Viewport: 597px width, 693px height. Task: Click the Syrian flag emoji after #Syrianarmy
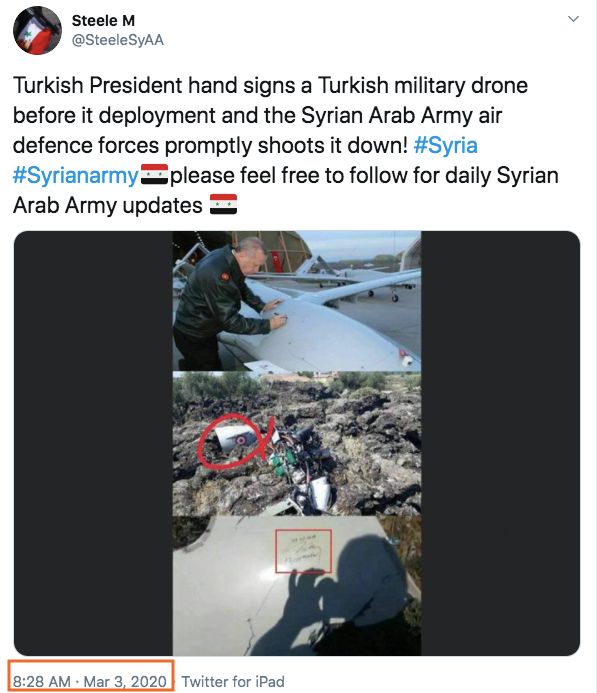(154, 174)
